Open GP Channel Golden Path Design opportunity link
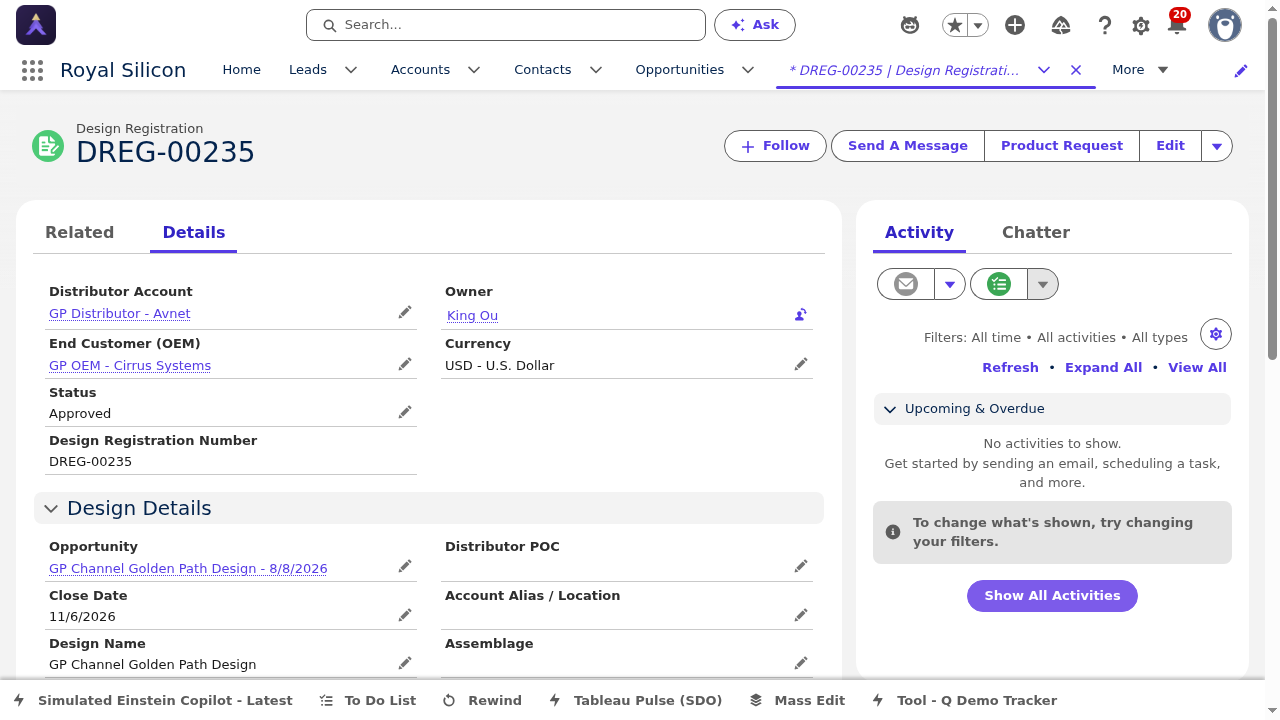The width and height of the screenshot is (1280, 720). 188,569
